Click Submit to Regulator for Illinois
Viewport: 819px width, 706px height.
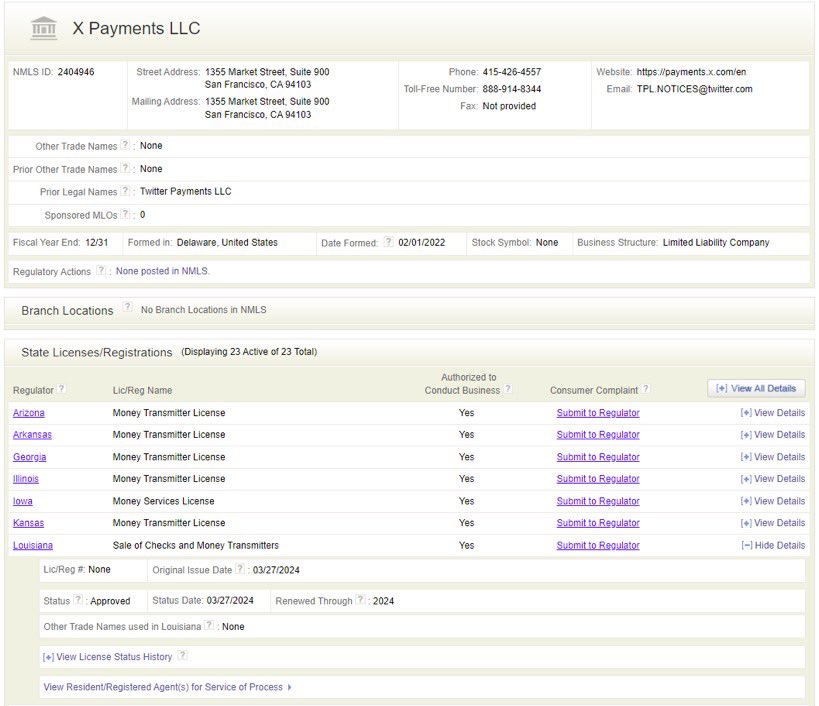coord(598,479)
